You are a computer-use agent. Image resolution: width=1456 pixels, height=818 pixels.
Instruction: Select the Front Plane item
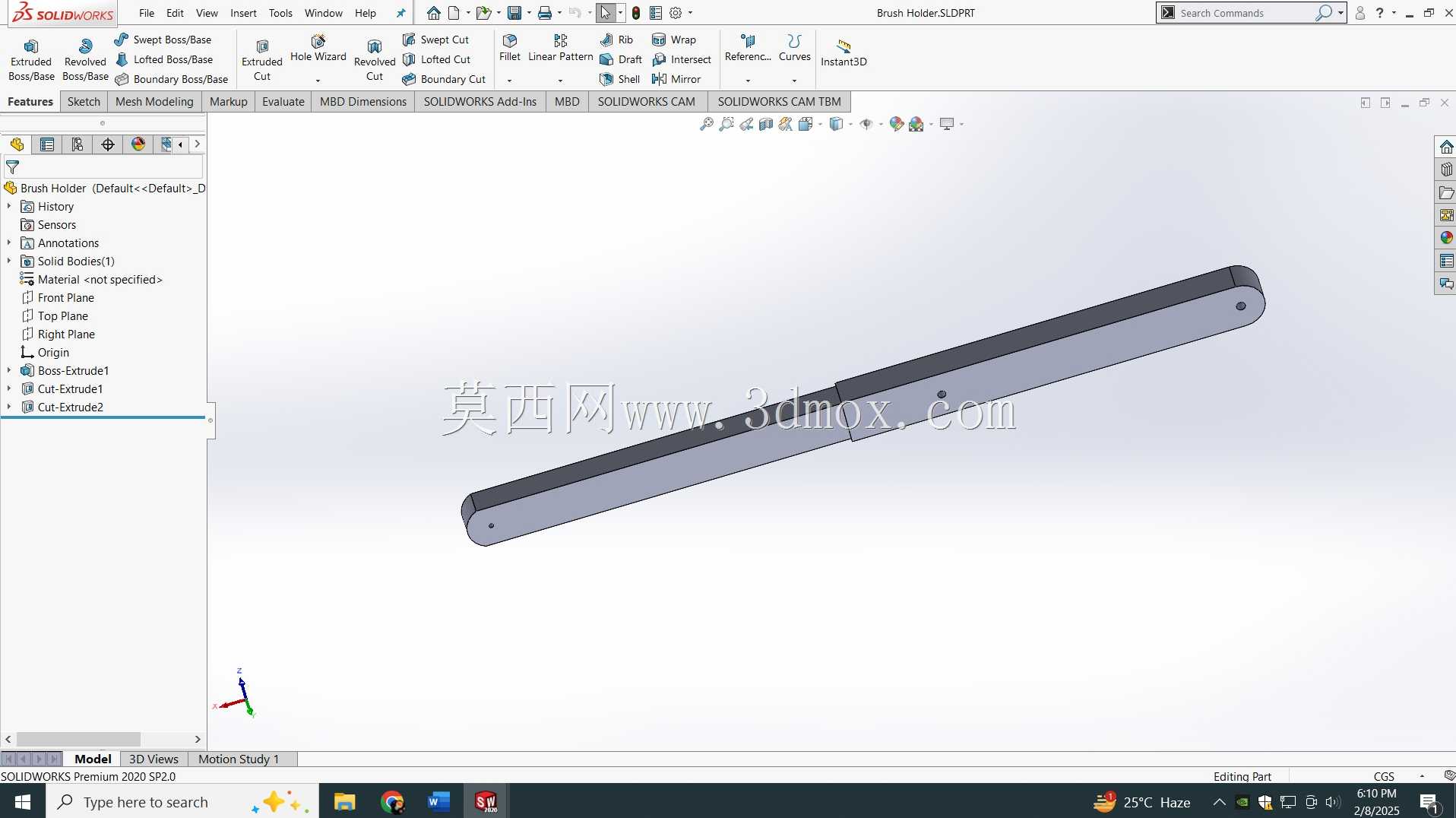[x=58, y=297]
